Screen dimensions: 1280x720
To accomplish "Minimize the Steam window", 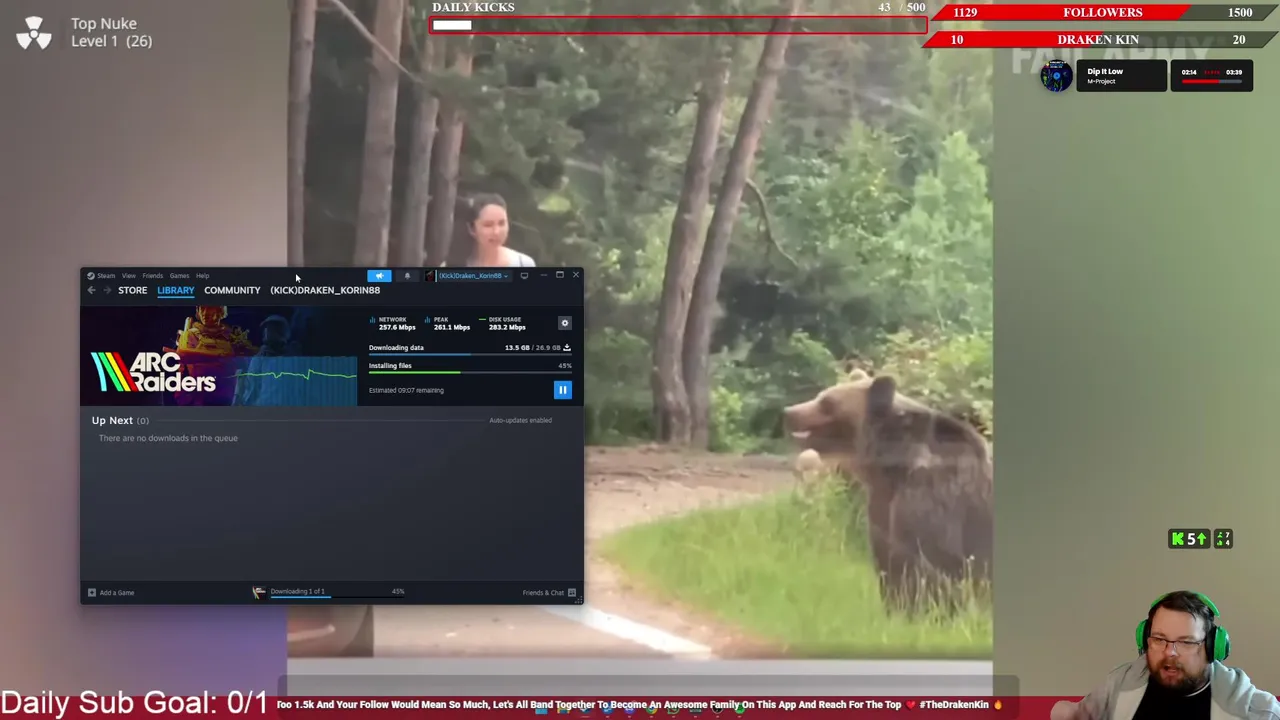I will [x=543, y=275].
